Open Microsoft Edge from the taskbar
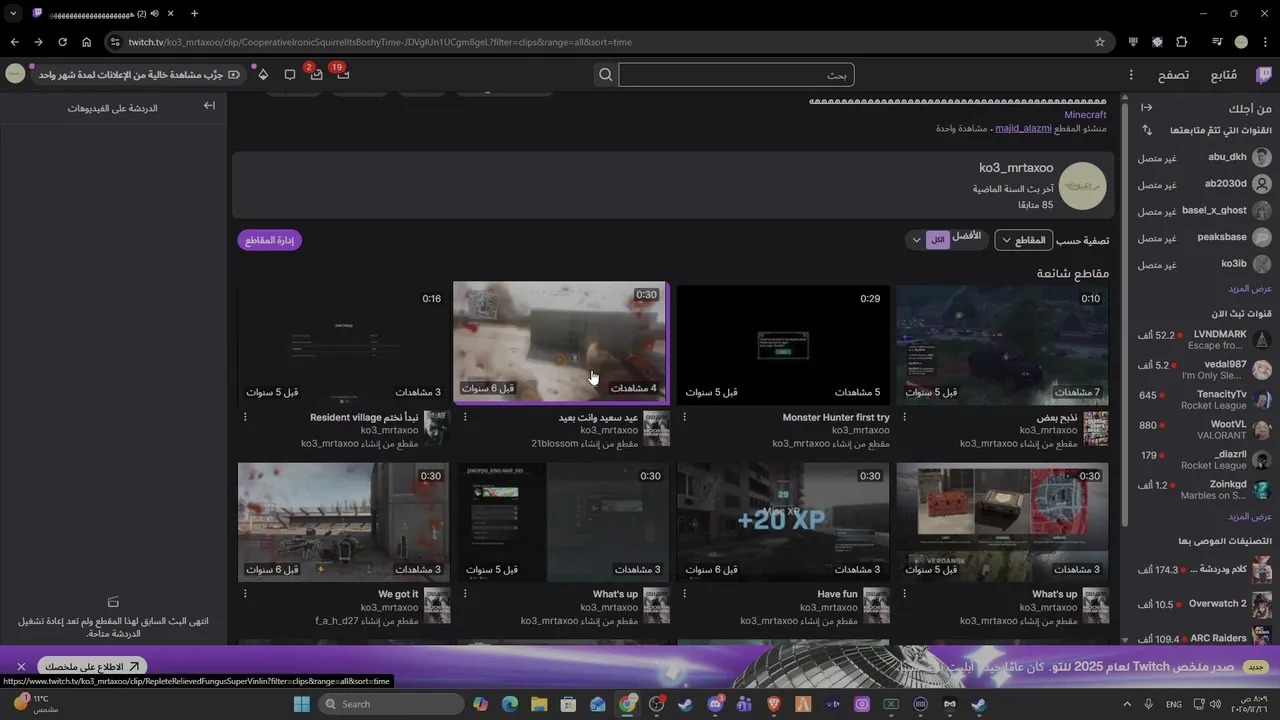 coord(510,704)
